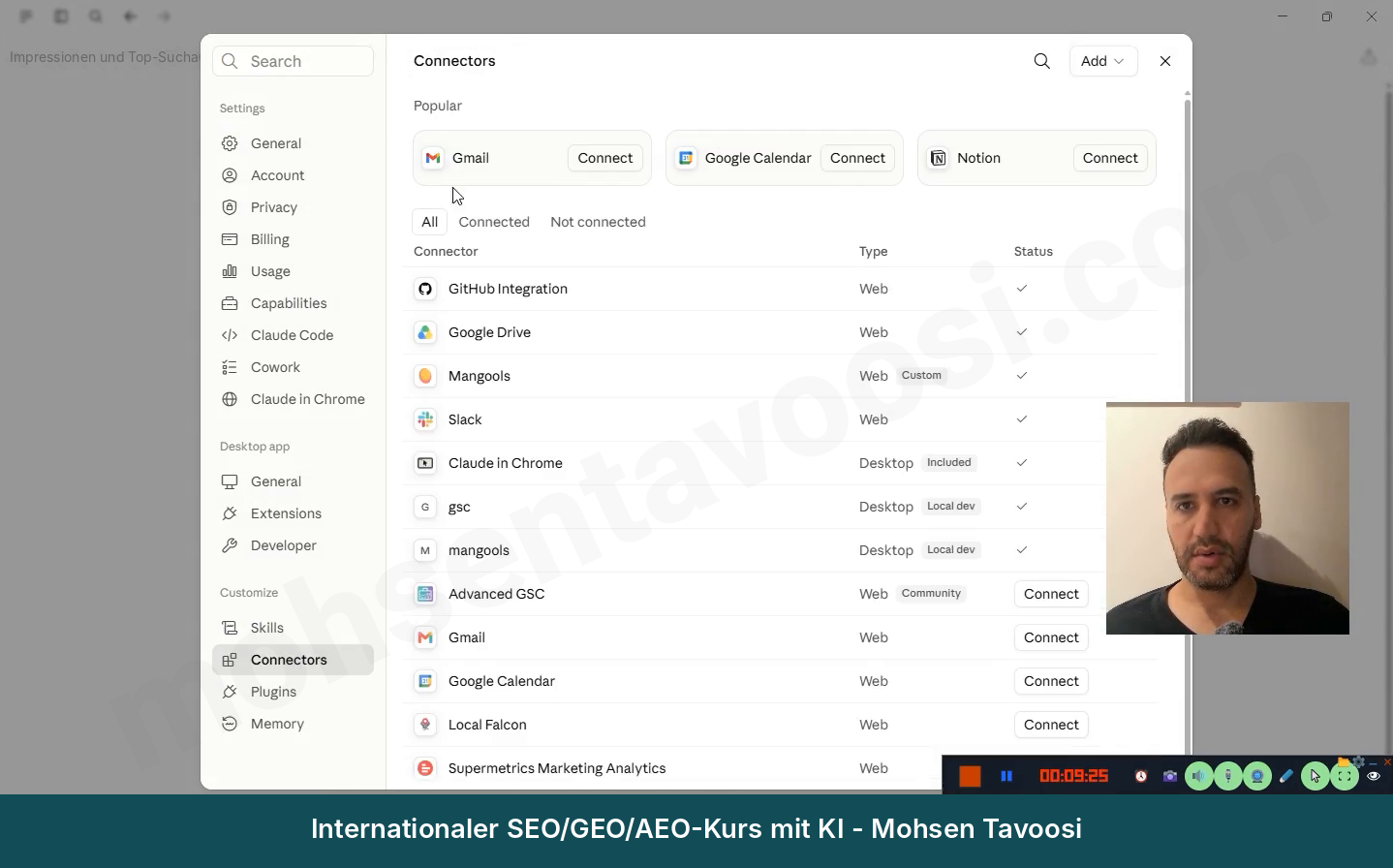Toggle the microphone in the recorder bar
The width and height of the screenshot is (1393, 868).
coord(1228,776)
